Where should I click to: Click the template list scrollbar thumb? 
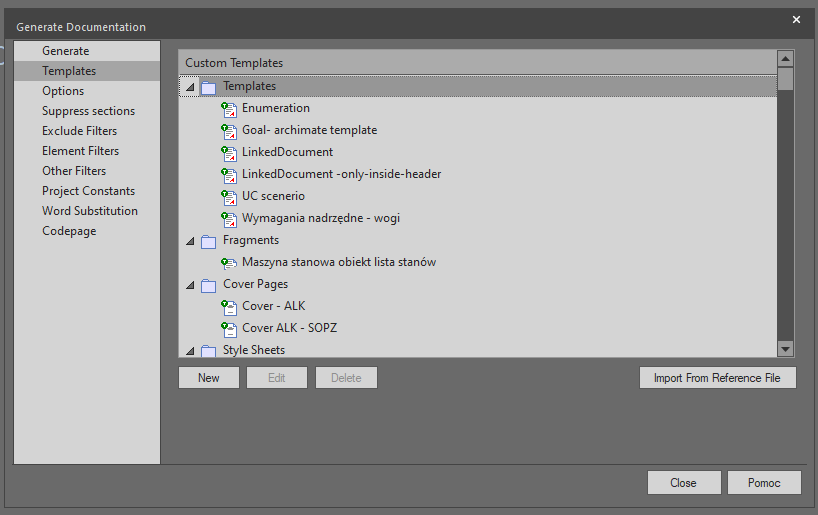click(x=785, y=79)
